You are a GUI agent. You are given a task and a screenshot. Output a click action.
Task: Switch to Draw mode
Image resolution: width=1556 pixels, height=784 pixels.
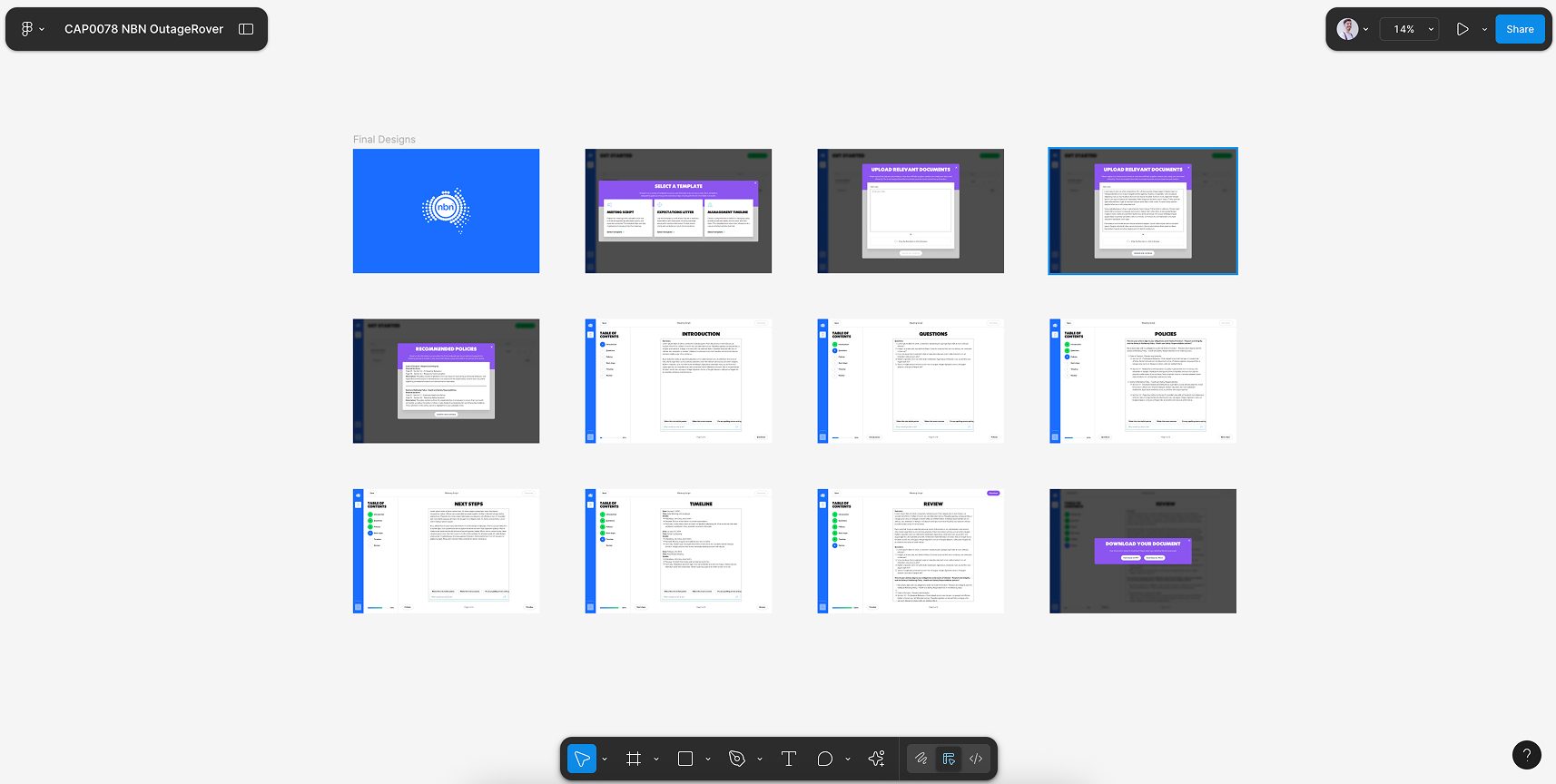pyautogui.click(x=921, y=759)
